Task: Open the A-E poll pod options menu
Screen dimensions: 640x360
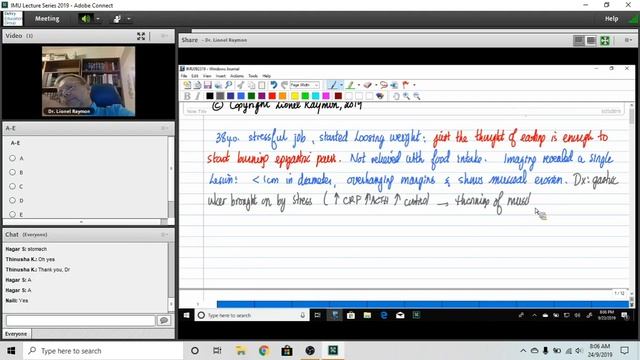Action: pos(164,128)
